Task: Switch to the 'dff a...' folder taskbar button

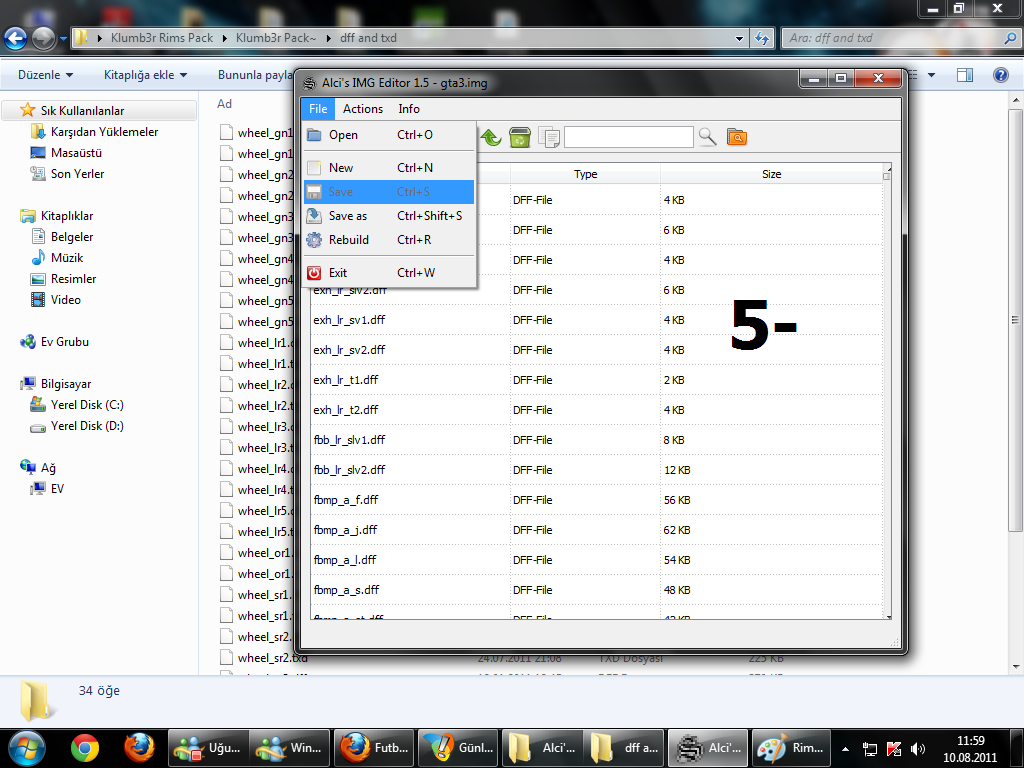Action: coord(624,748)
